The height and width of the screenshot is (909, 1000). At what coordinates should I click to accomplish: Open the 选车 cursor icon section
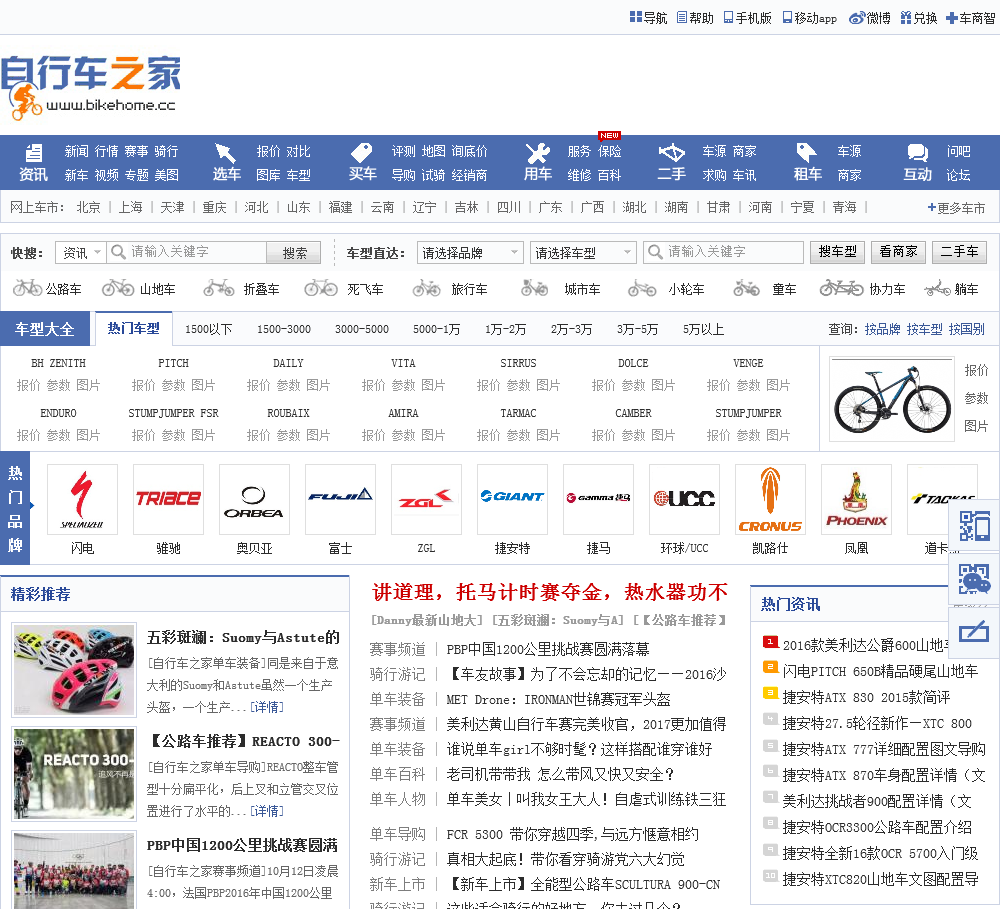[226, 163]
